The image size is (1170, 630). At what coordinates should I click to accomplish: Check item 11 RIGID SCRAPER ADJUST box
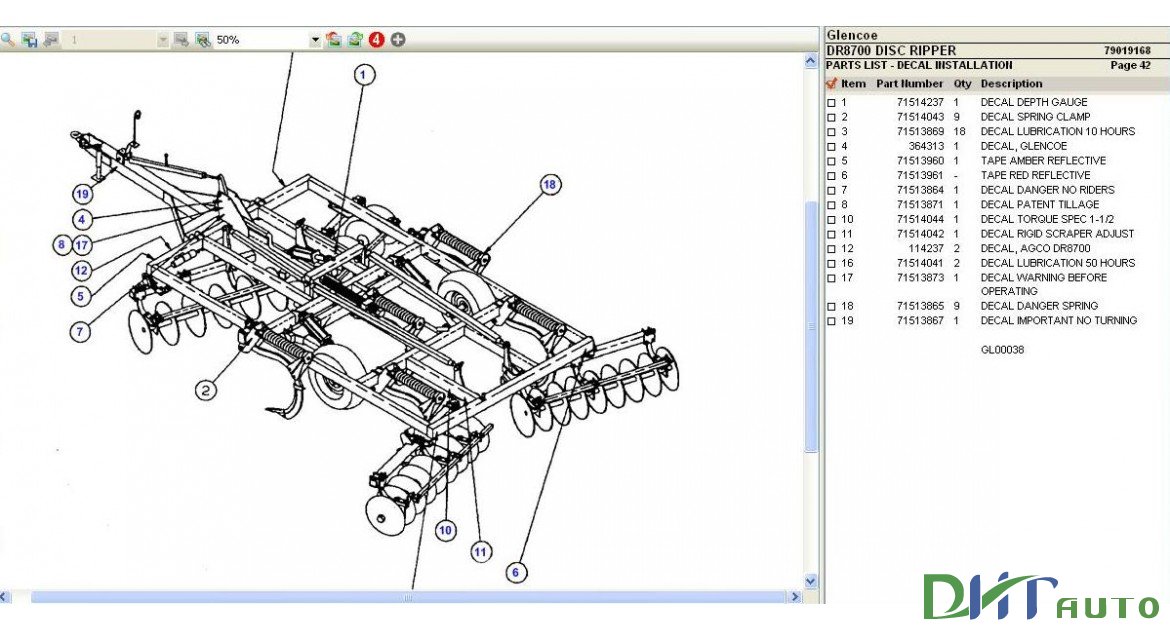point(831,234)
